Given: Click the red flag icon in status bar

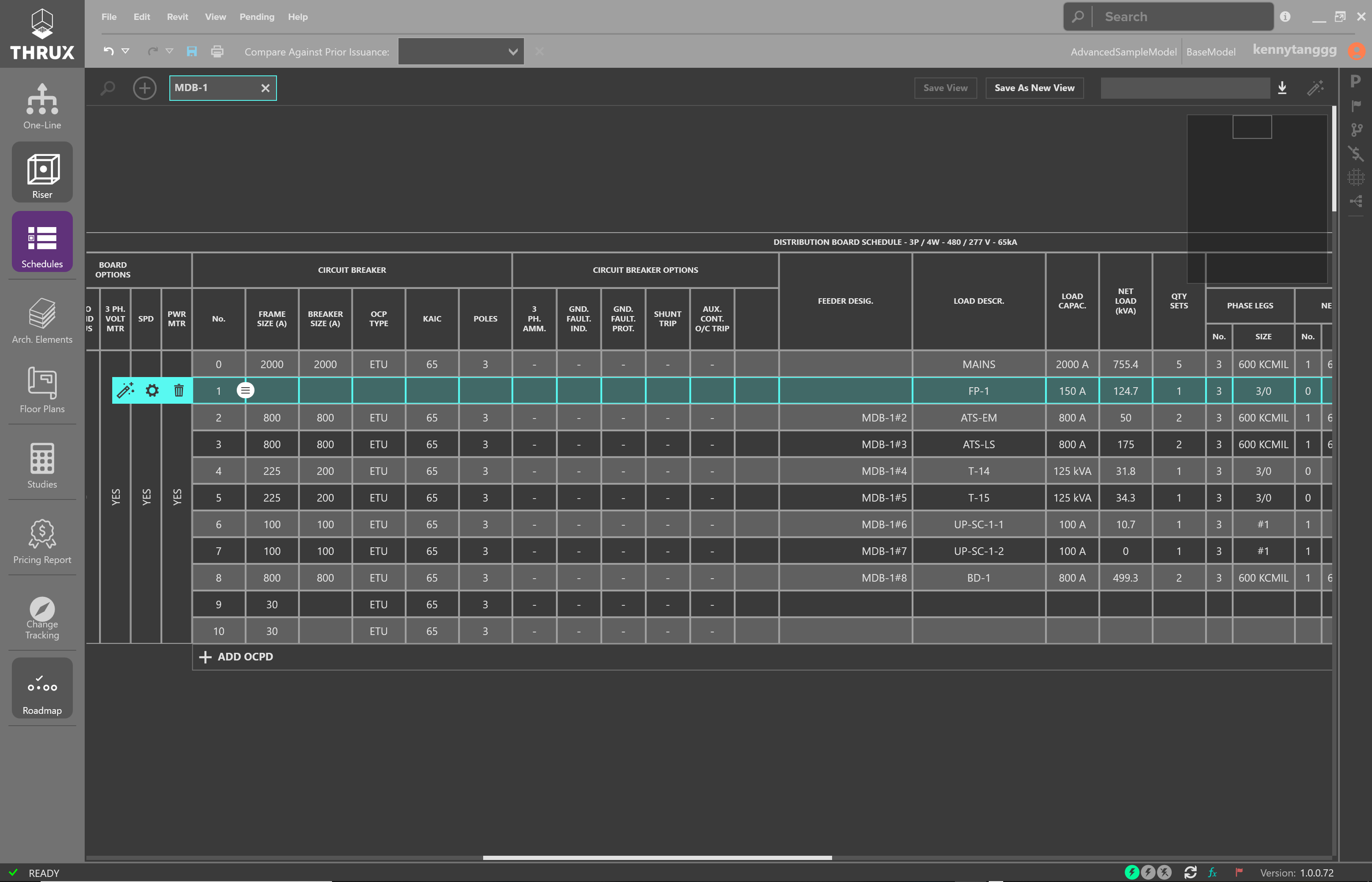Looking at the screenshot, I should coord(1239,872).
